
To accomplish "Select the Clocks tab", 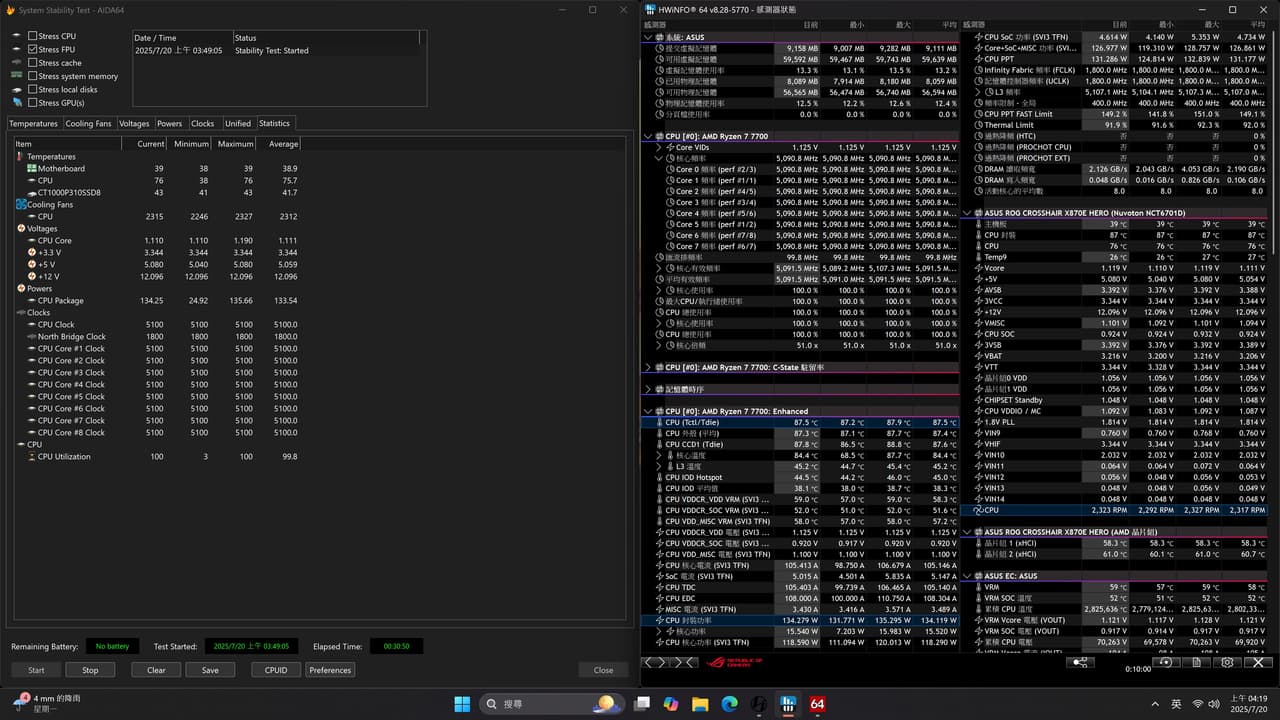I will coord(203,124).
